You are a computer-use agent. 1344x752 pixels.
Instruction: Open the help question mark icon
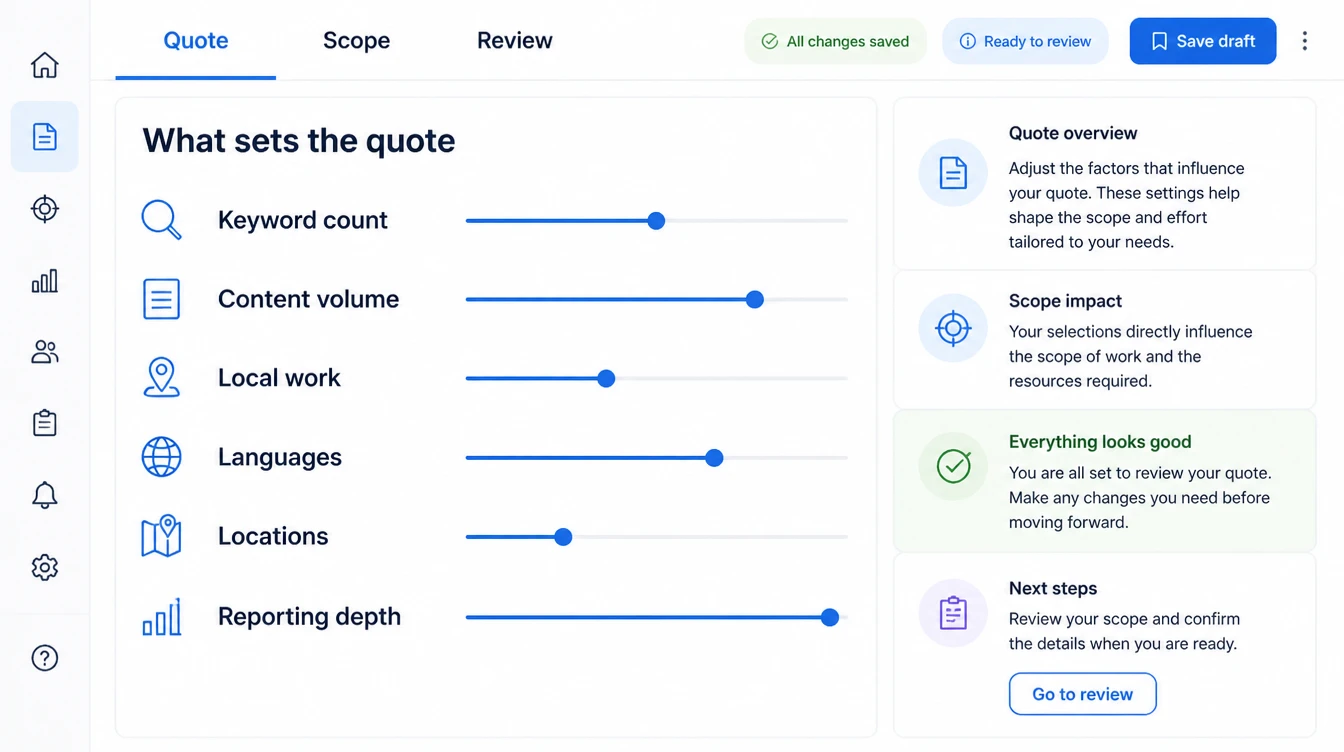click(x=44, y=657)
